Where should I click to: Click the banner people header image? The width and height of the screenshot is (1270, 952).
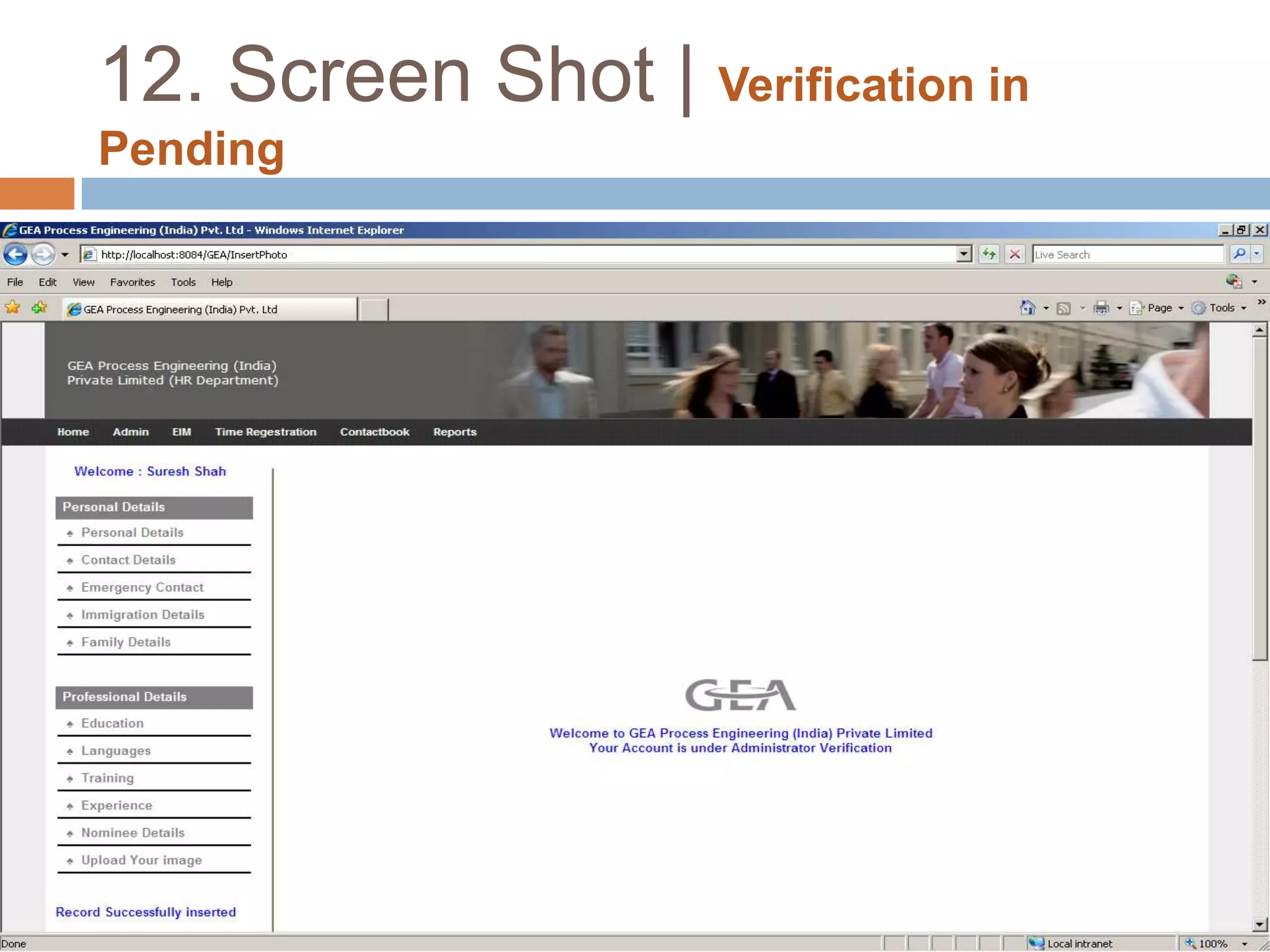(626, 370)
